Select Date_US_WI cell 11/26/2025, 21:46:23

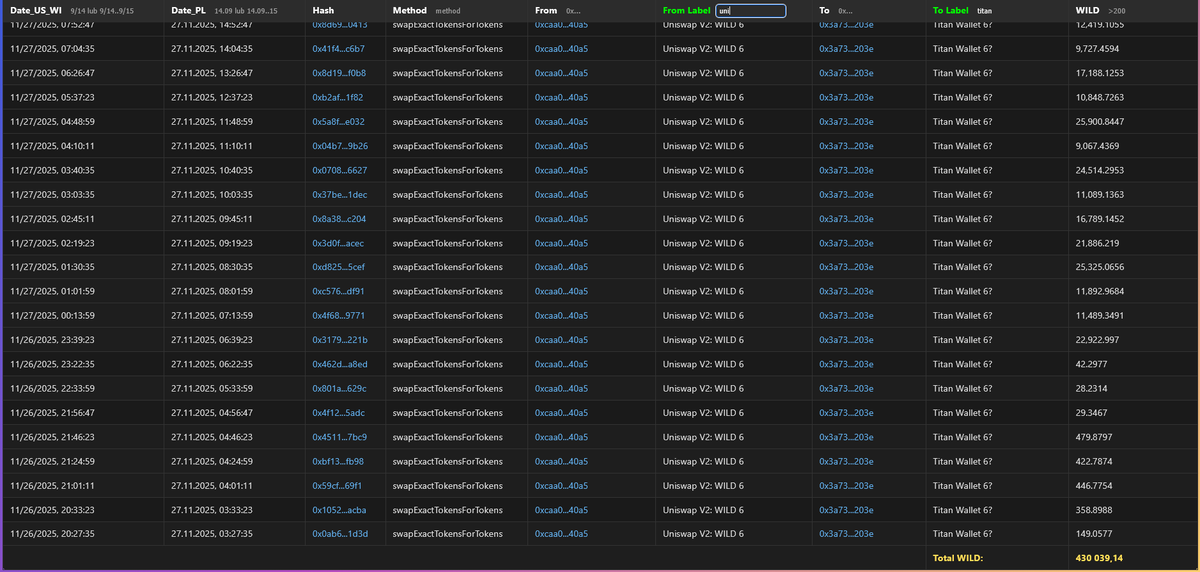pyautogui.click(x=52, y=437)
